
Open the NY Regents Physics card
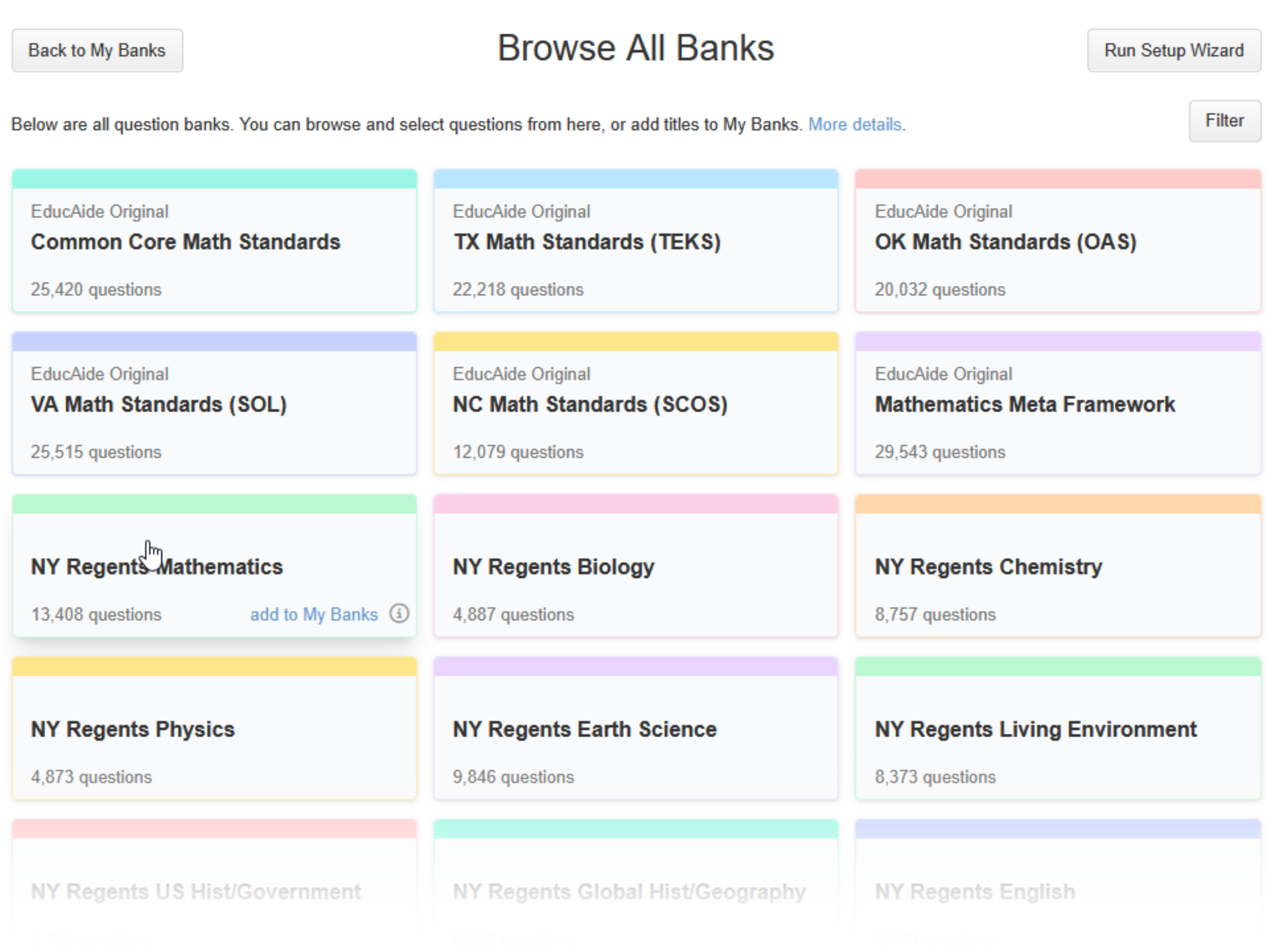(214, 728)
